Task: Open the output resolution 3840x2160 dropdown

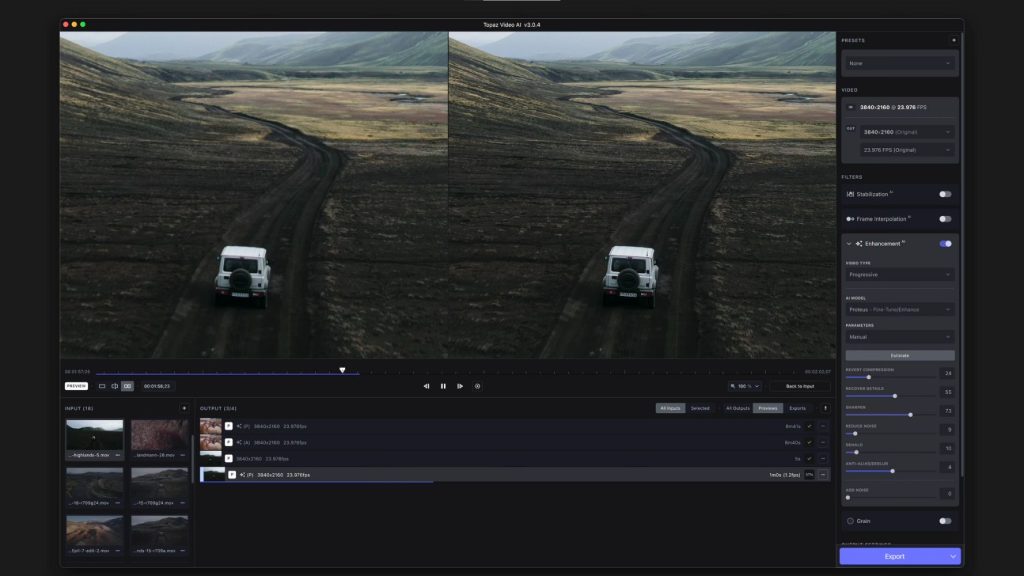Action: pyautogui.click(x=906, y=132)
